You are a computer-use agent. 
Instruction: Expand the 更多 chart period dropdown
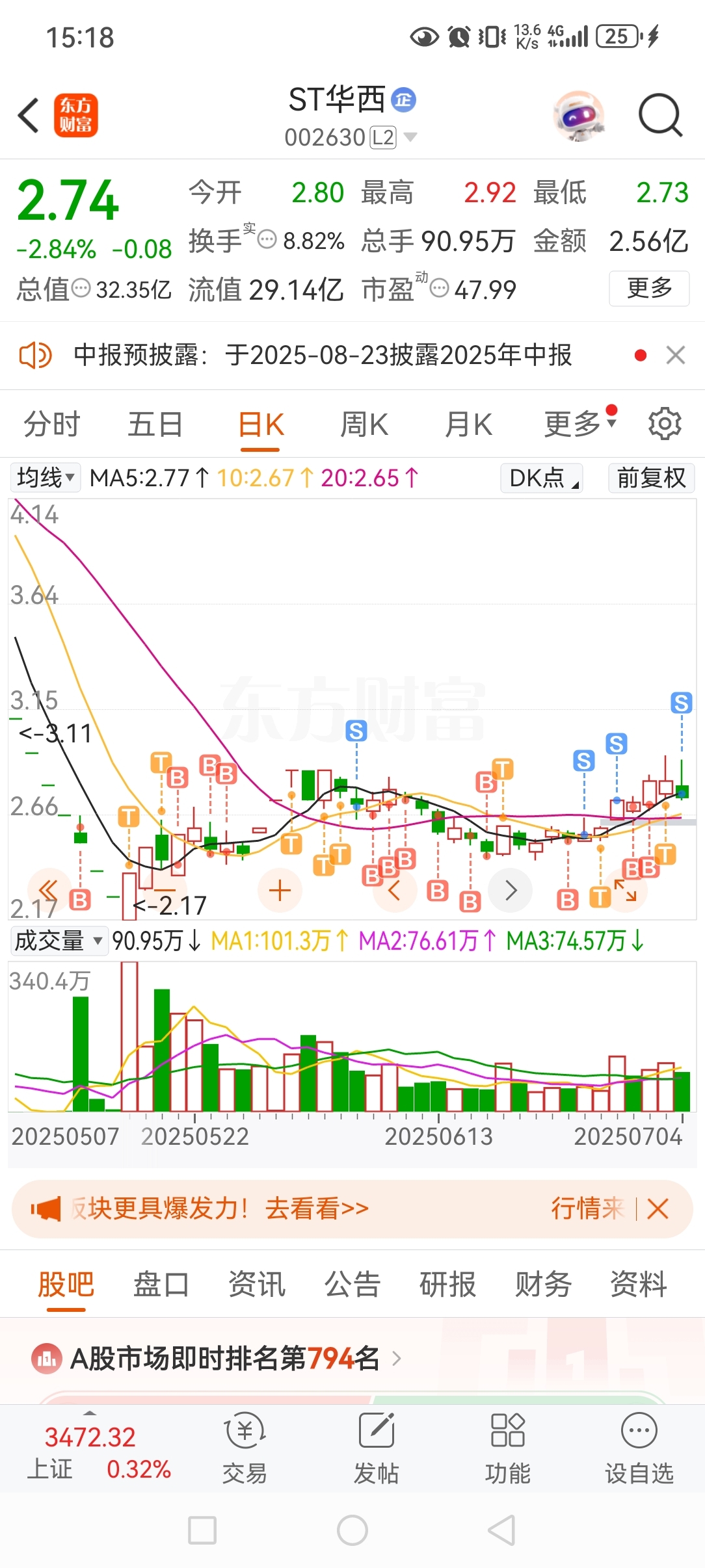(x=579, y=423)
